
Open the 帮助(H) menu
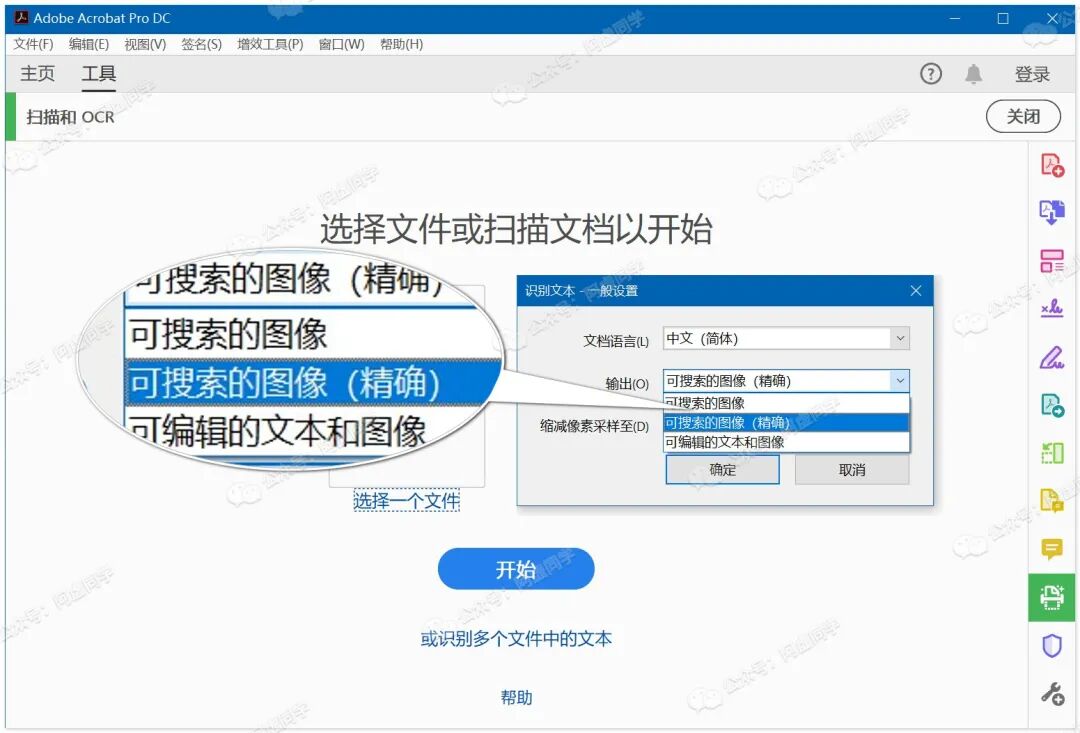[402, 44]
